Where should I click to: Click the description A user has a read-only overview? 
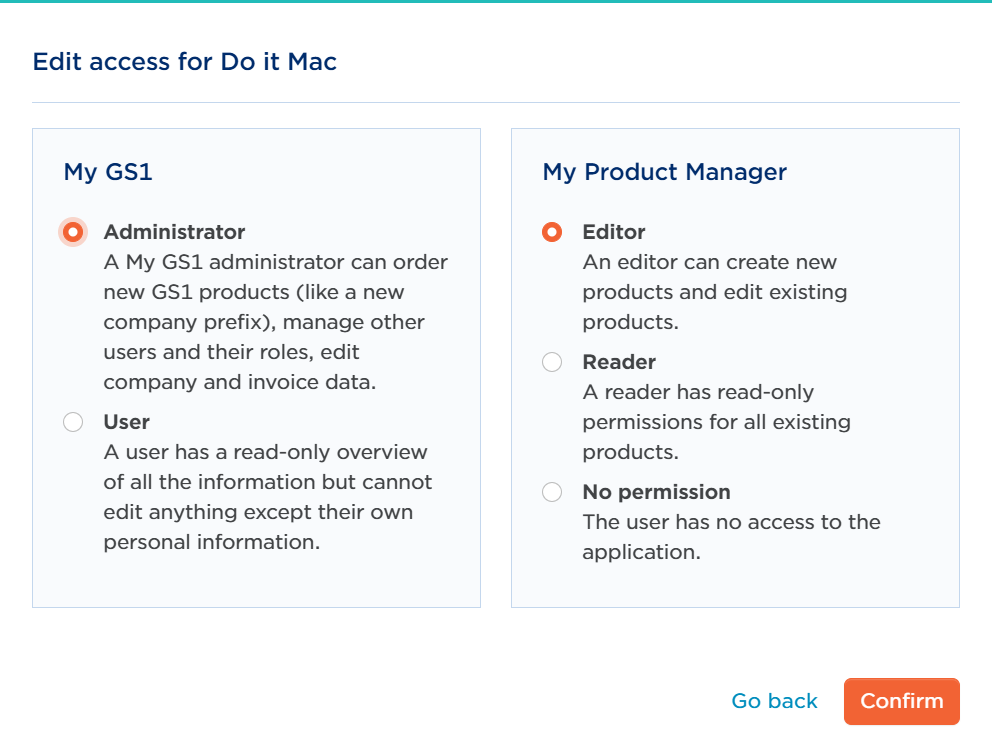tap(268, 497)
